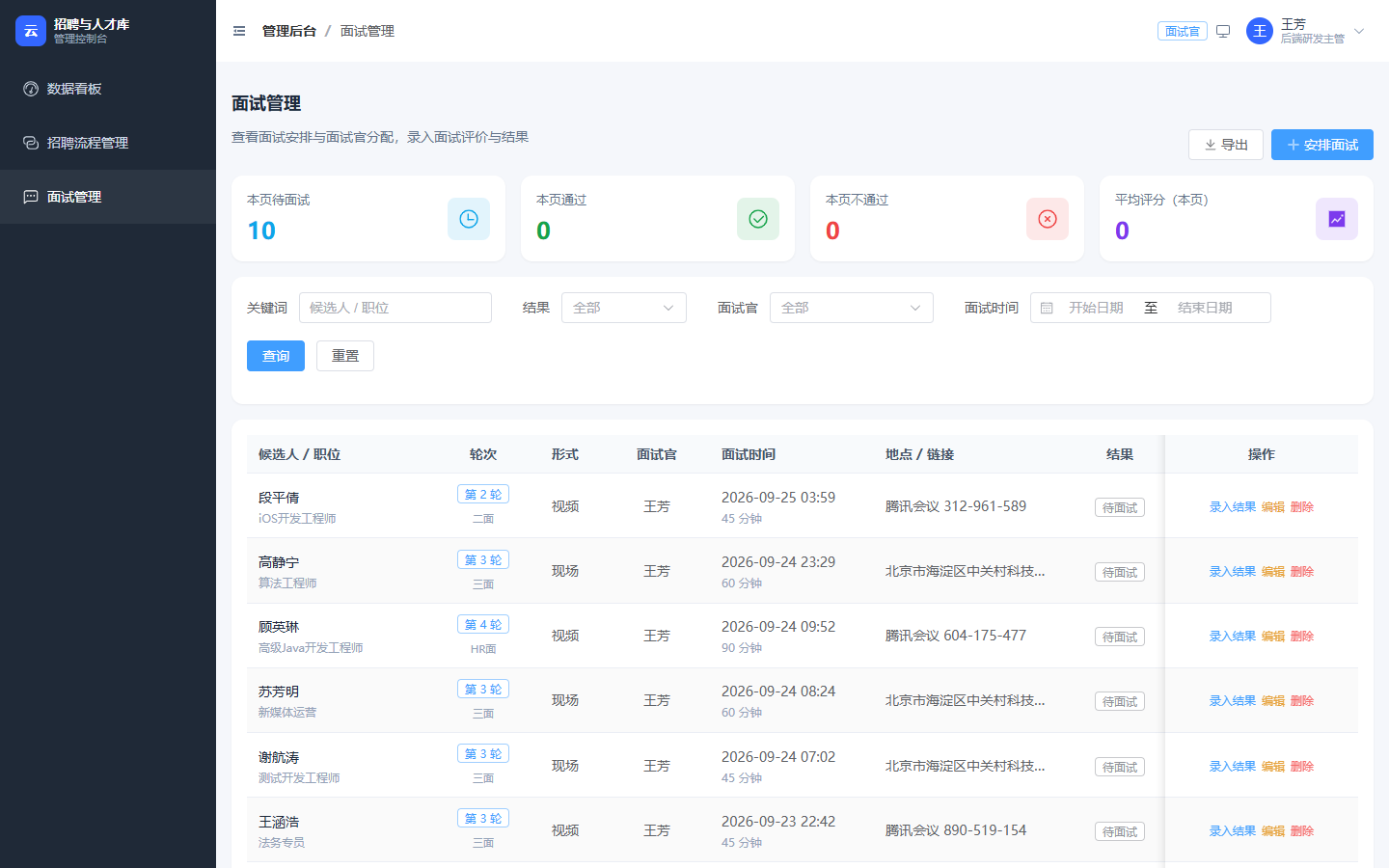Viewport: 1389px width, 868px height.
Task: Click 录入结果 for candidate 段平倩
Action: pos(1233,506)
